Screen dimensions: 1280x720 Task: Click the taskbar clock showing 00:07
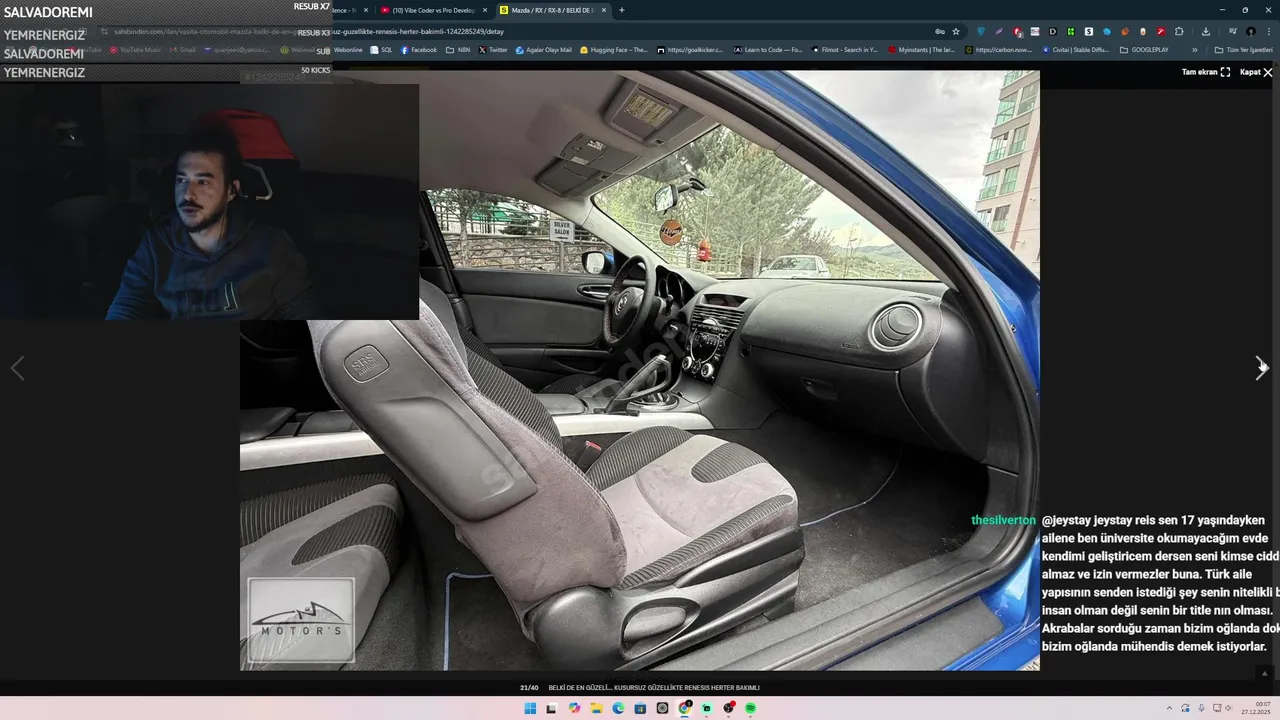click(x=1256, y=708)
